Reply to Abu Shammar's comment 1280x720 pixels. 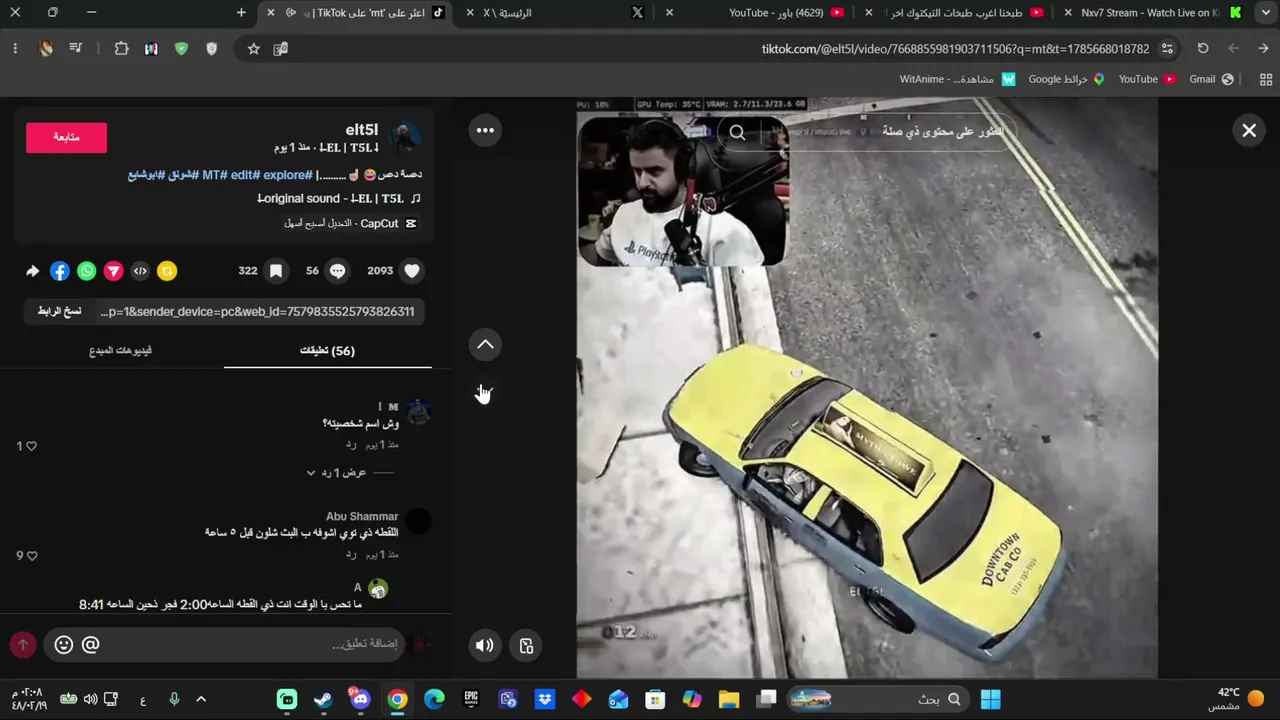coord(351,554)
